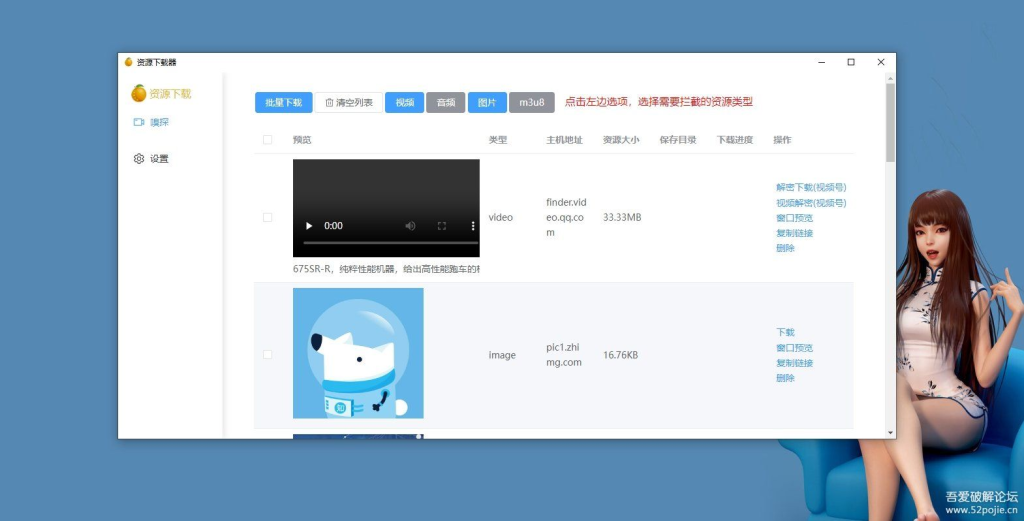1024x521 pixels.
Task: Tick the select-all checkbox in table header
Action: [267, 140]
